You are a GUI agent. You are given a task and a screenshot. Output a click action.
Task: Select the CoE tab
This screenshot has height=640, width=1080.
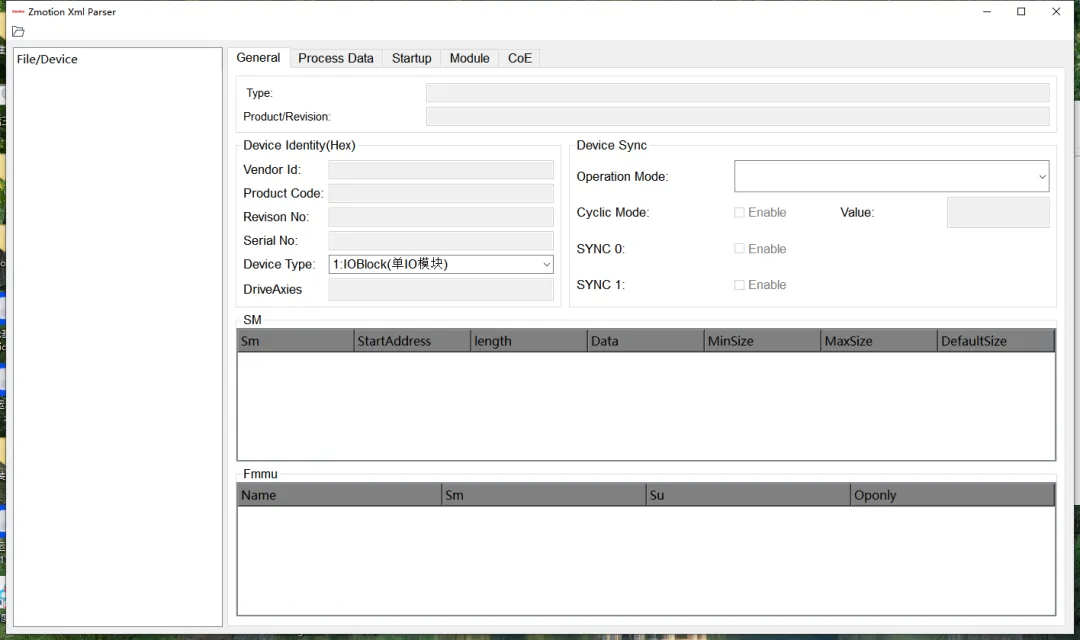coord(519,59)
